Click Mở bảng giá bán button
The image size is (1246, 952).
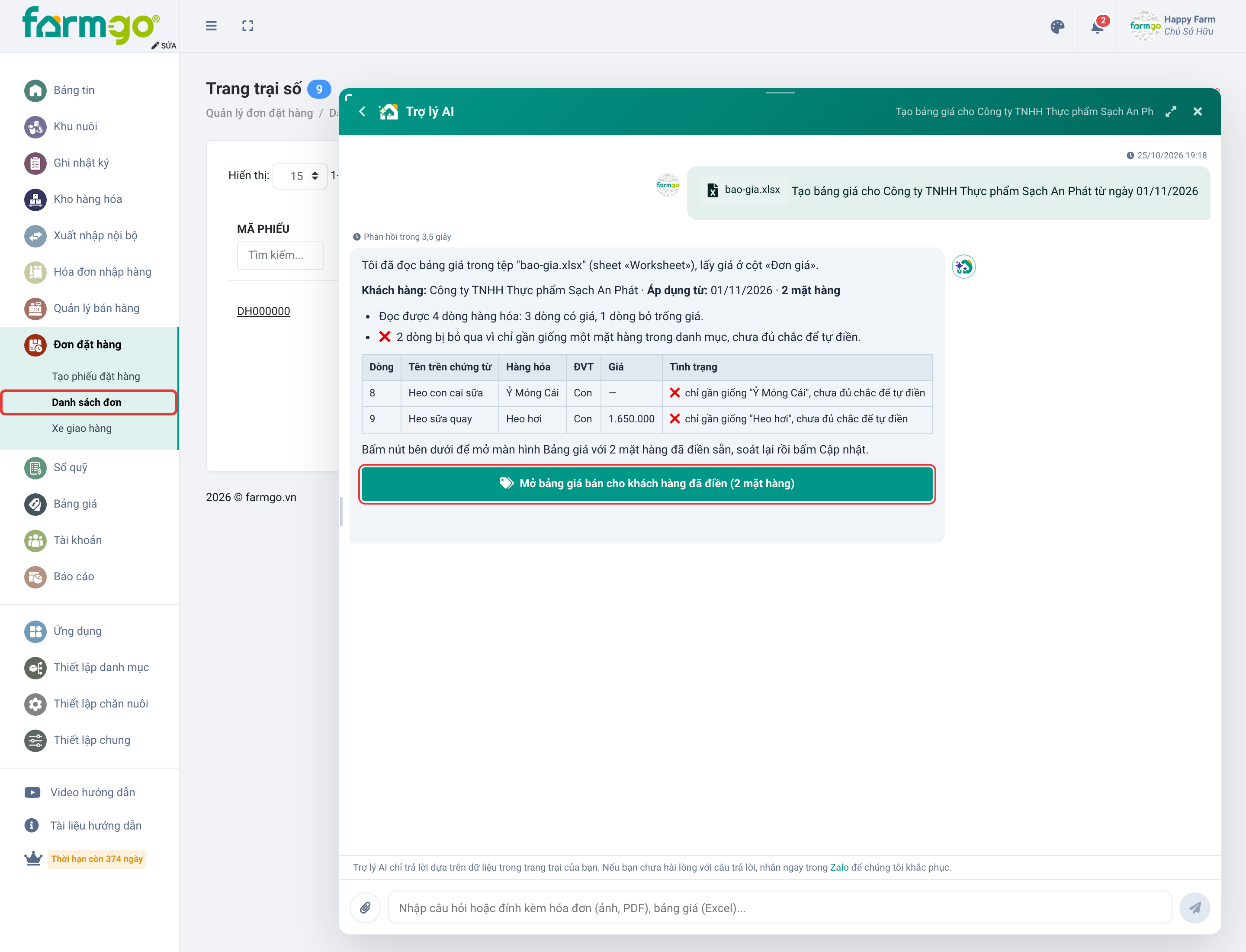(646, 483)
